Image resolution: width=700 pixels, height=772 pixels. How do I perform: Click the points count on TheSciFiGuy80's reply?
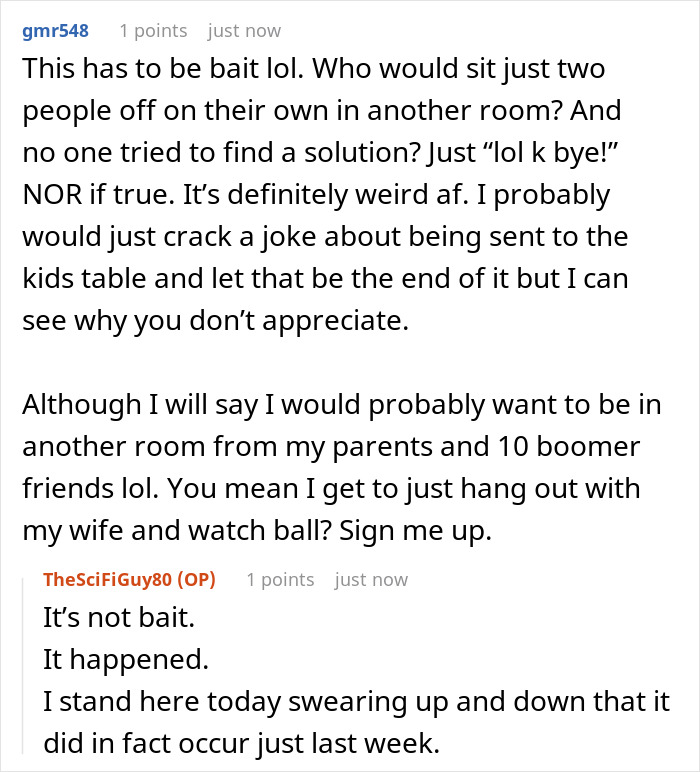pyautogui.click(x=280, y=580)
